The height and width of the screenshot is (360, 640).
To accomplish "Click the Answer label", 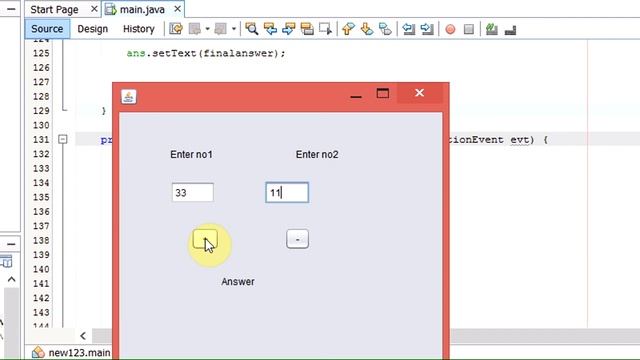I will click(238, 282).
